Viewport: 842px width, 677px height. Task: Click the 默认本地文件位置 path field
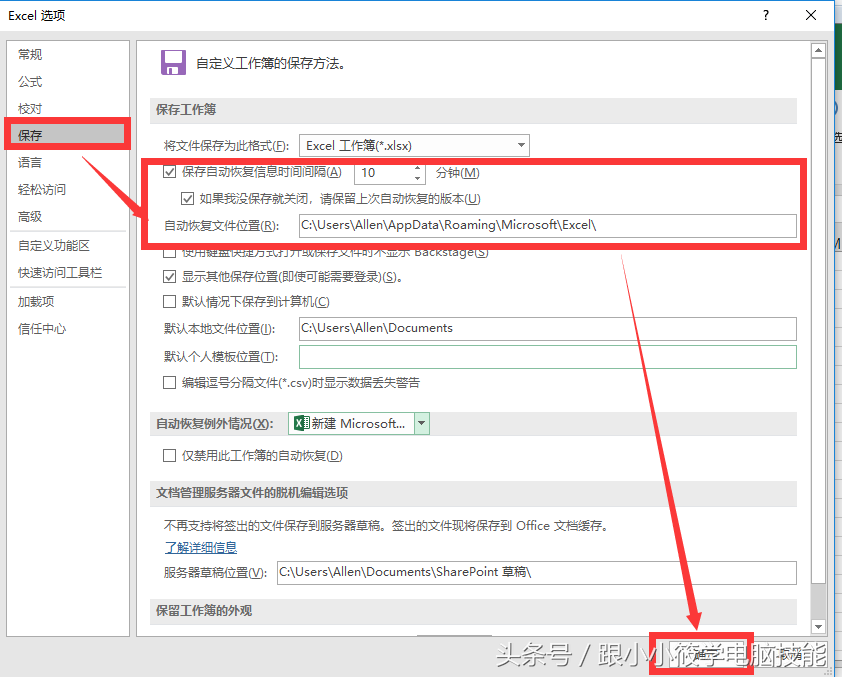point(548,329)
